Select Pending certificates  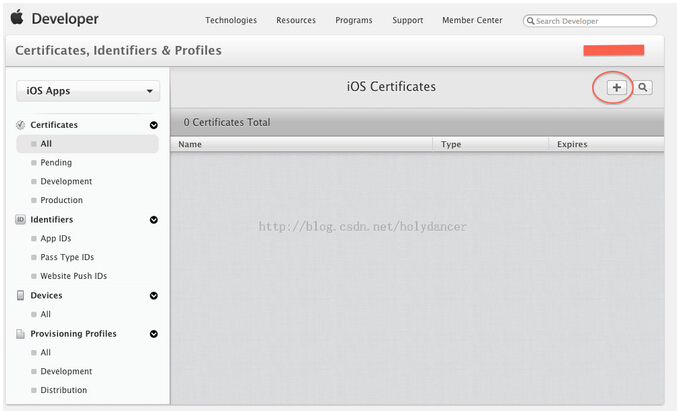pyautogui.click(x=56, y=163)
